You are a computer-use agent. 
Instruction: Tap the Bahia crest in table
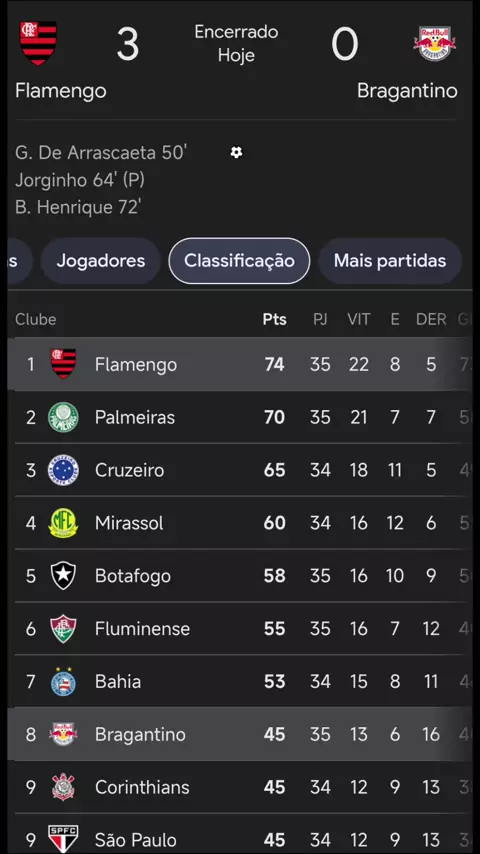63,681
